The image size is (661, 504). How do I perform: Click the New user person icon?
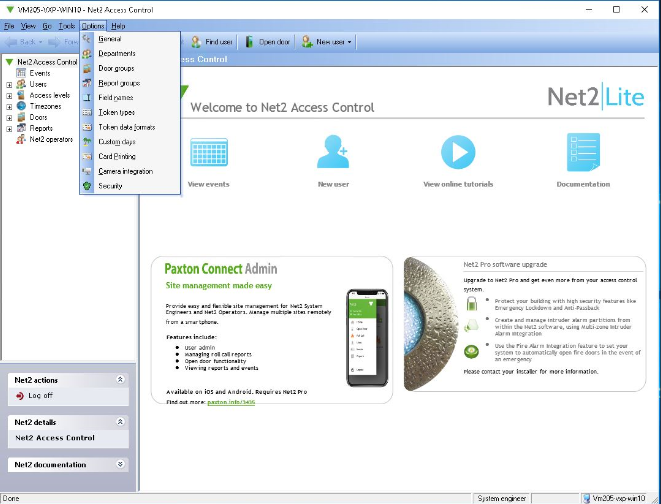[x=333, y=152]
